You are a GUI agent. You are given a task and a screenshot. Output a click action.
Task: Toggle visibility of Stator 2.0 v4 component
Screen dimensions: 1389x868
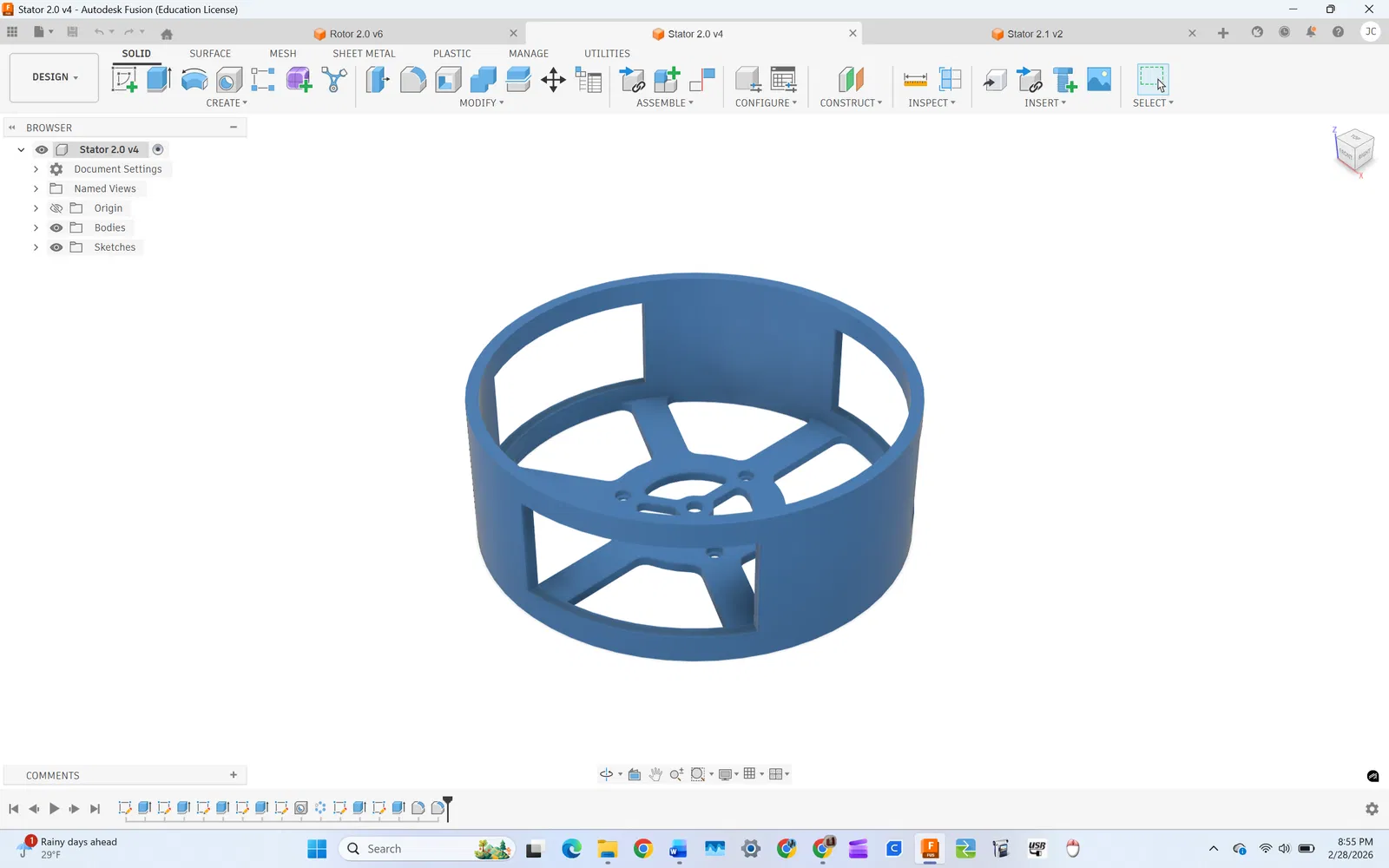(42, 149)
